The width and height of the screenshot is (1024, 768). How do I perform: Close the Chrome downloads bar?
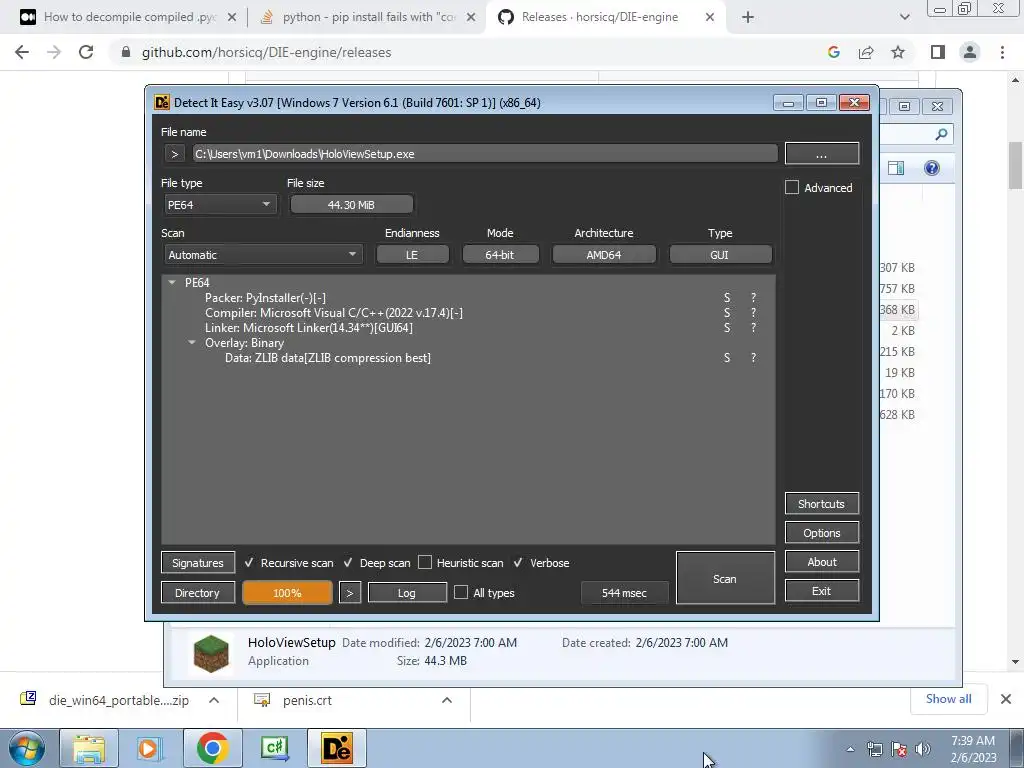coord(1006,699)
